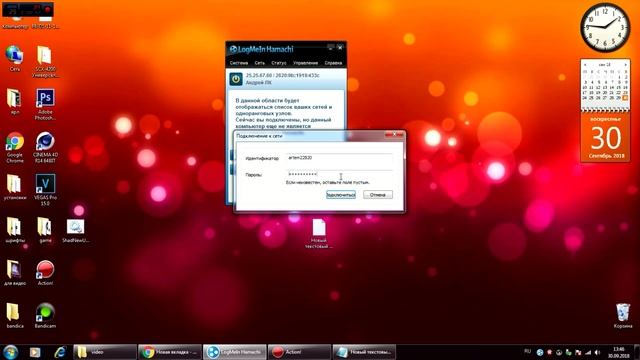640x360 pixels.
Task: Click the Hamachi power button icon
Action: coord(236,79)
